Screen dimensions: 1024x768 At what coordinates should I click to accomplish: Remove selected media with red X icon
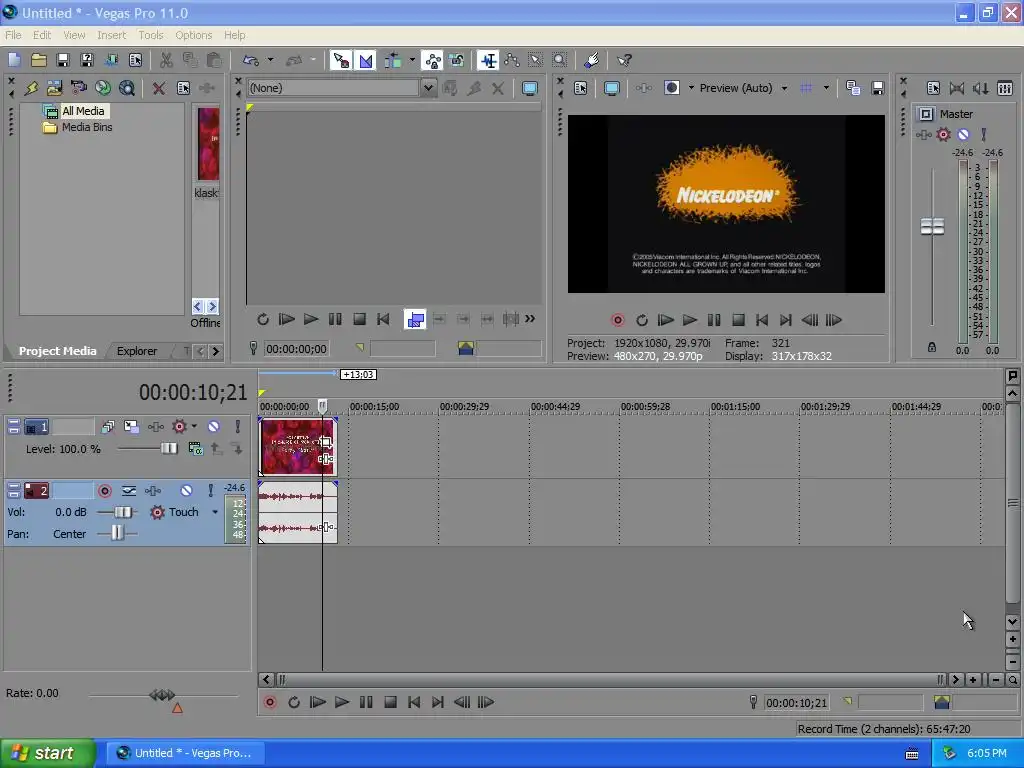click(159, 88)
